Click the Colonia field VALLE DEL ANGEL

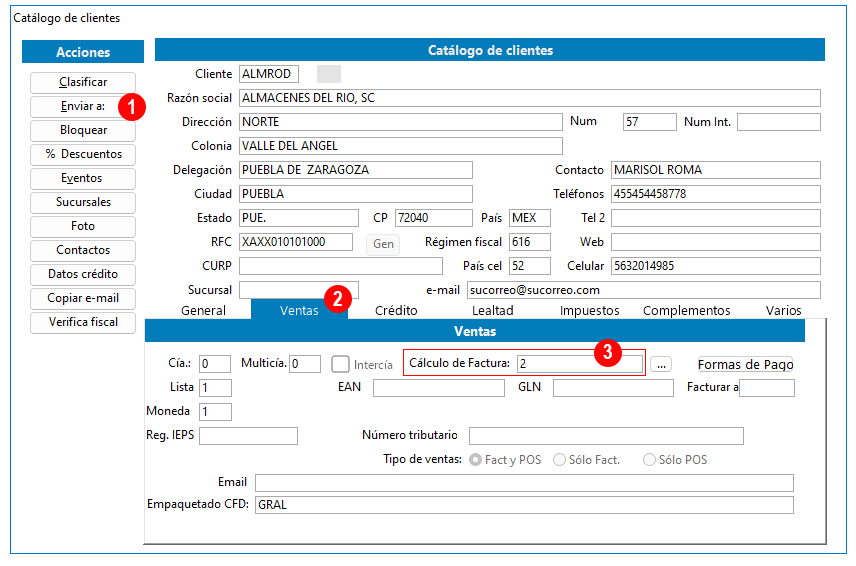pos(401,146)
